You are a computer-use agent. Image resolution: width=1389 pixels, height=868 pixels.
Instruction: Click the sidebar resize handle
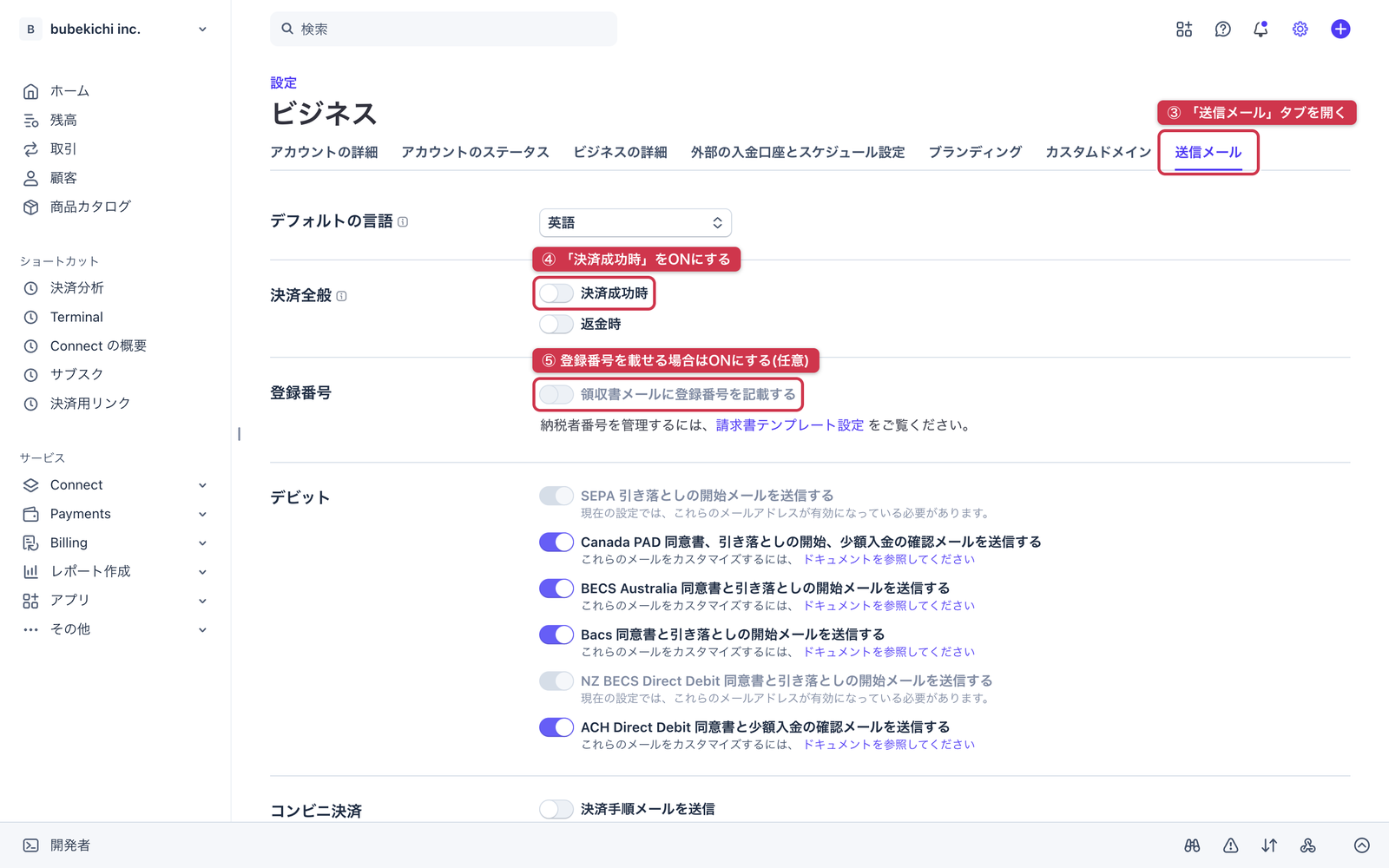[239, 434]
